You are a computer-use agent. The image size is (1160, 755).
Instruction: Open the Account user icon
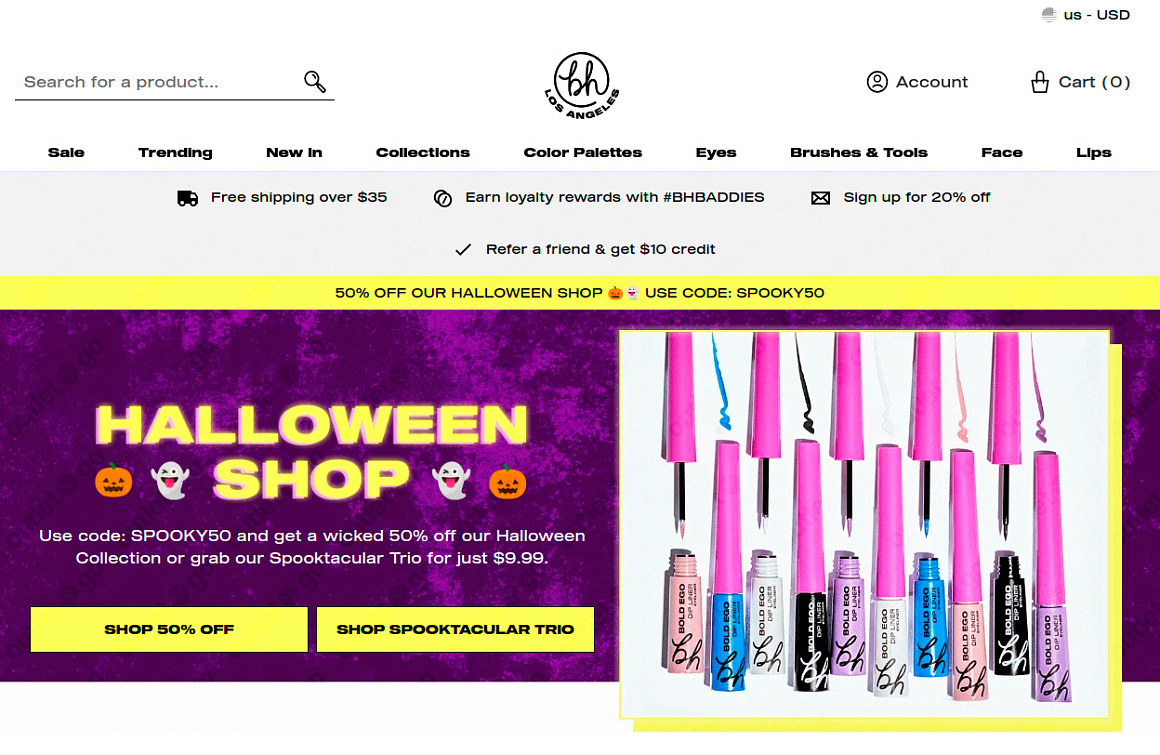pyautogui.click(x=877, y=81)
